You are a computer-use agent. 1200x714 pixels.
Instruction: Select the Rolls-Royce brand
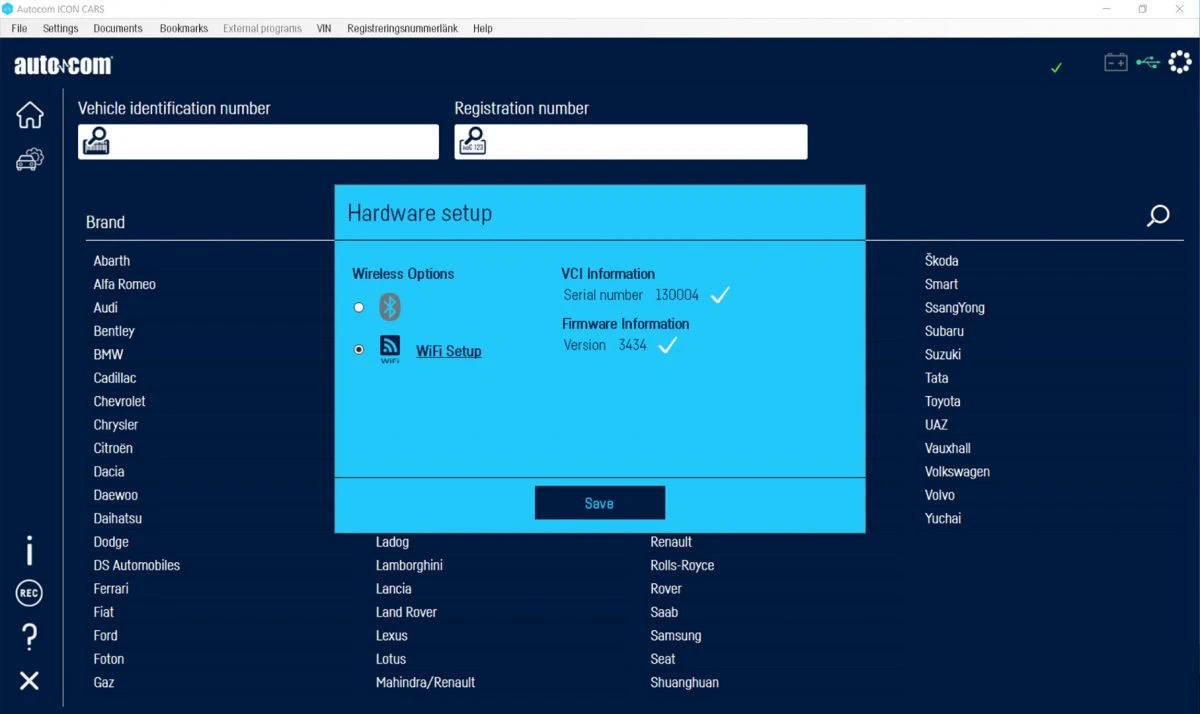(x=682, y=566)
